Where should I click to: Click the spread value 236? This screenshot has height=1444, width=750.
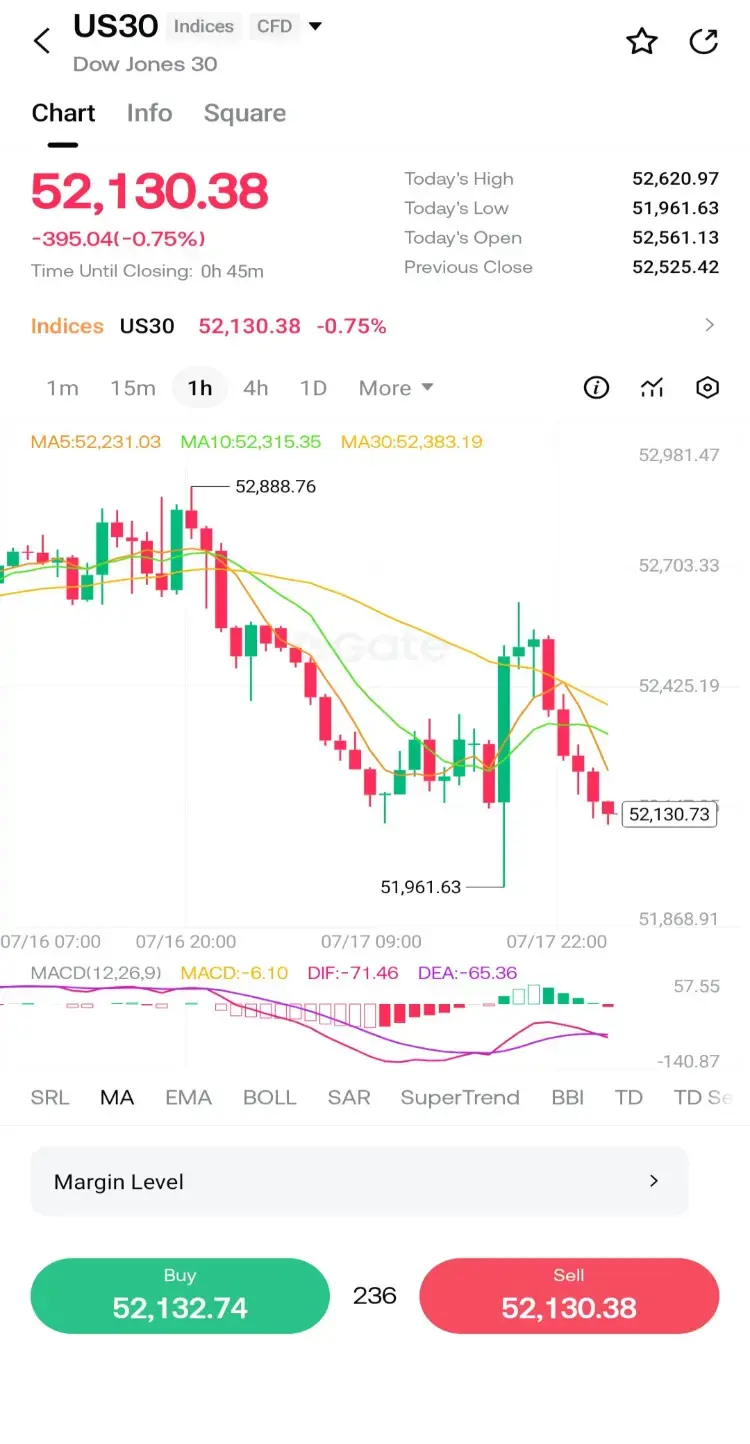click(375, 1296)
